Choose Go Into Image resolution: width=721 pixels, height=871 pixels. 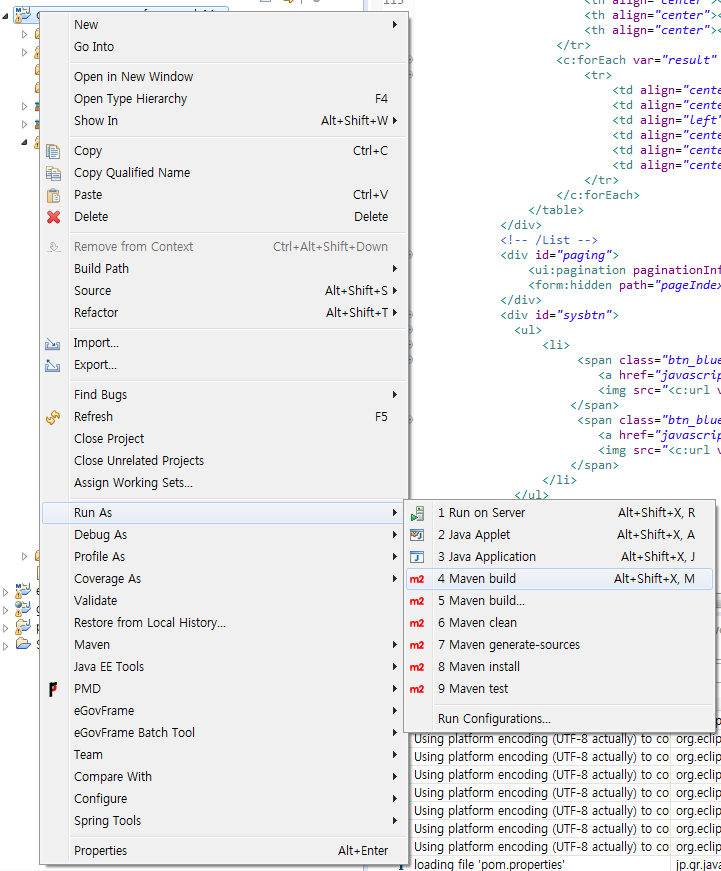(x=224, y=47)
